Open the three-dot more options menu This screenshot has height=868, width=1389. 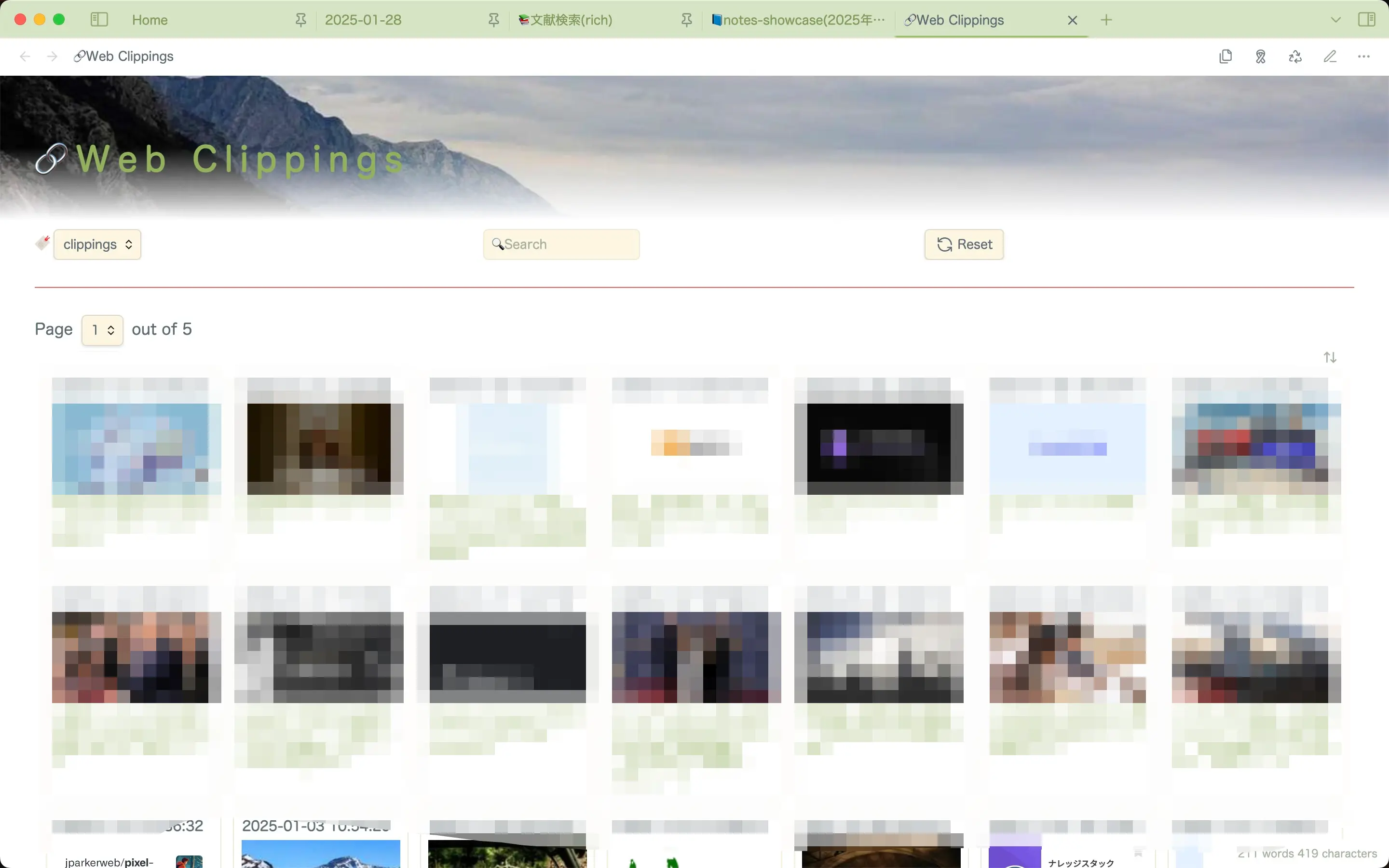(x=1364, y=56)
